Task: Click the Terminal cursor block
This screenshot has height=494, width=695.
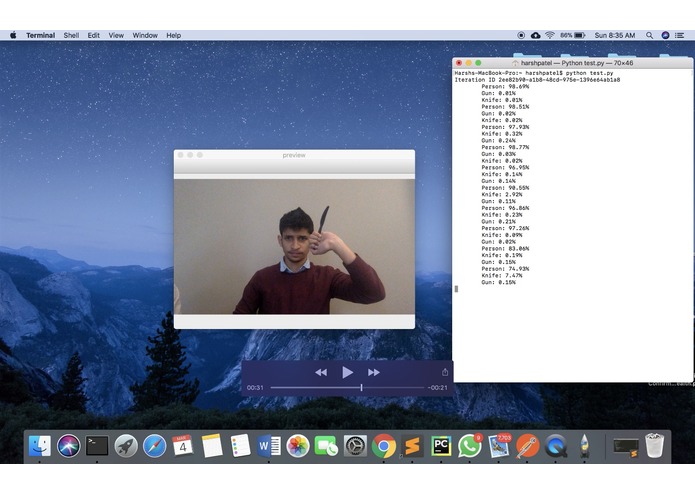Action: pyautogui.click(x=456, y=289)
